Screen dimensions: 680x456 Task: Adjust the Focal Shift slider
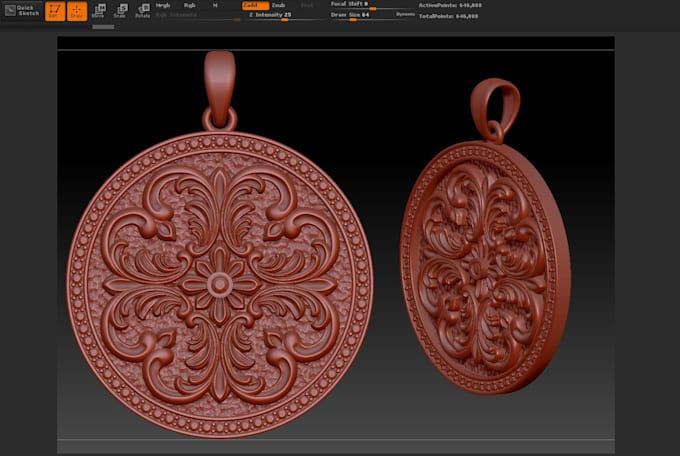pyautogui.click(x=372, y=5)
